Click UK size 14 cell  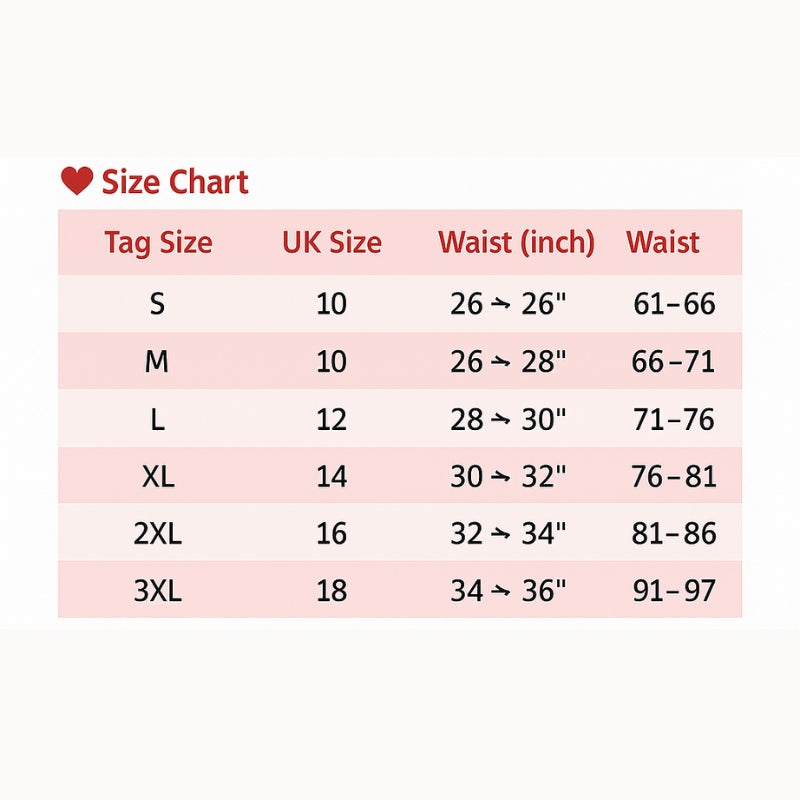click(x=332, y=477)
